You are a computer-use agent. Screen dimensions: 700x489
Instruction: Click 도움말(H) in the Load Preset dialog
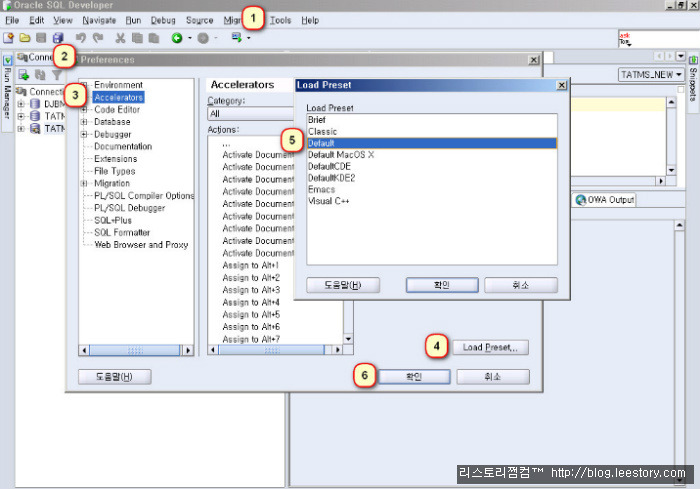(343, 285)
